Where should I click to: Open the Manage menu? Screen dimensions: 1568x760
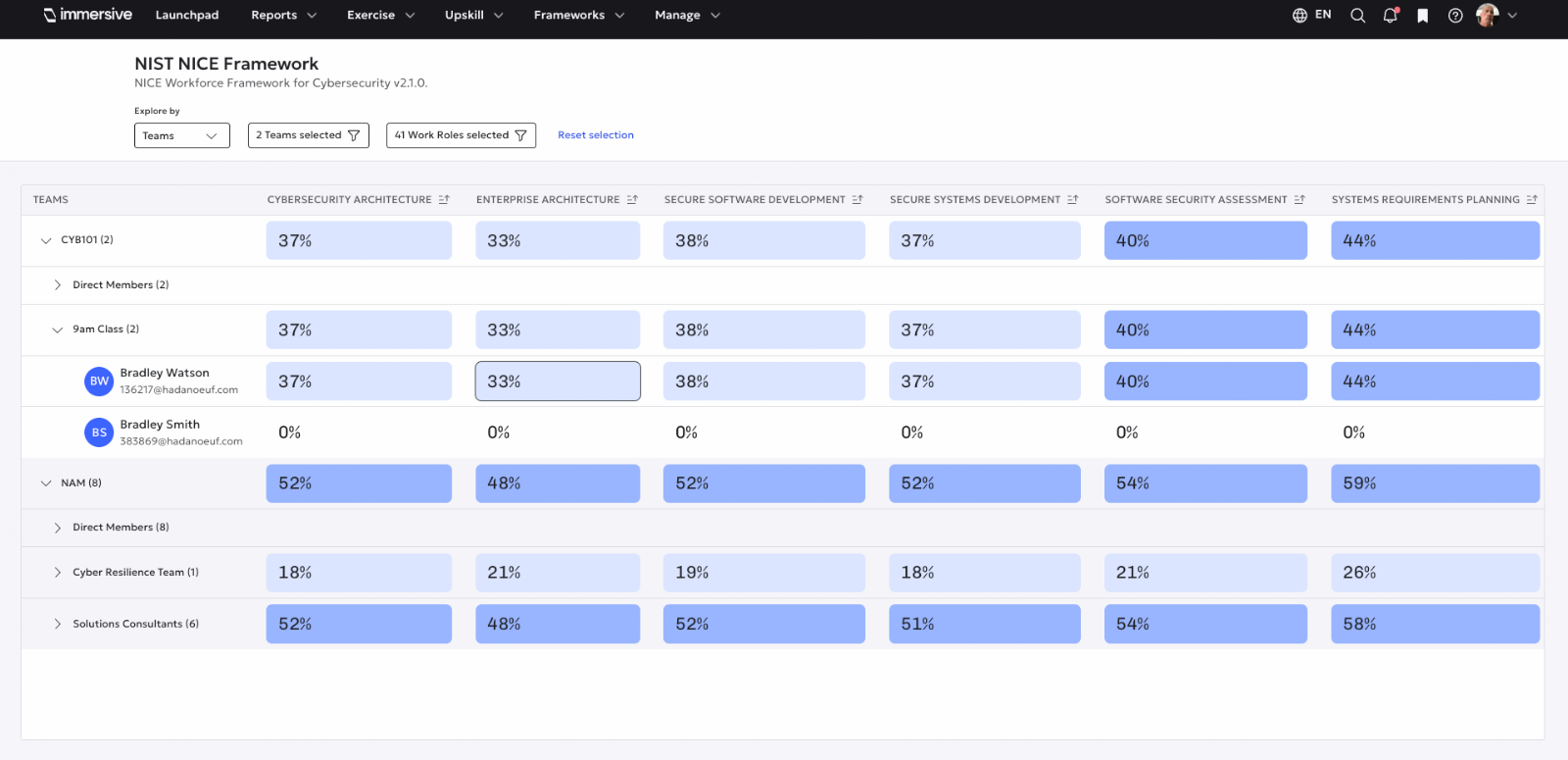pos(688,15)
